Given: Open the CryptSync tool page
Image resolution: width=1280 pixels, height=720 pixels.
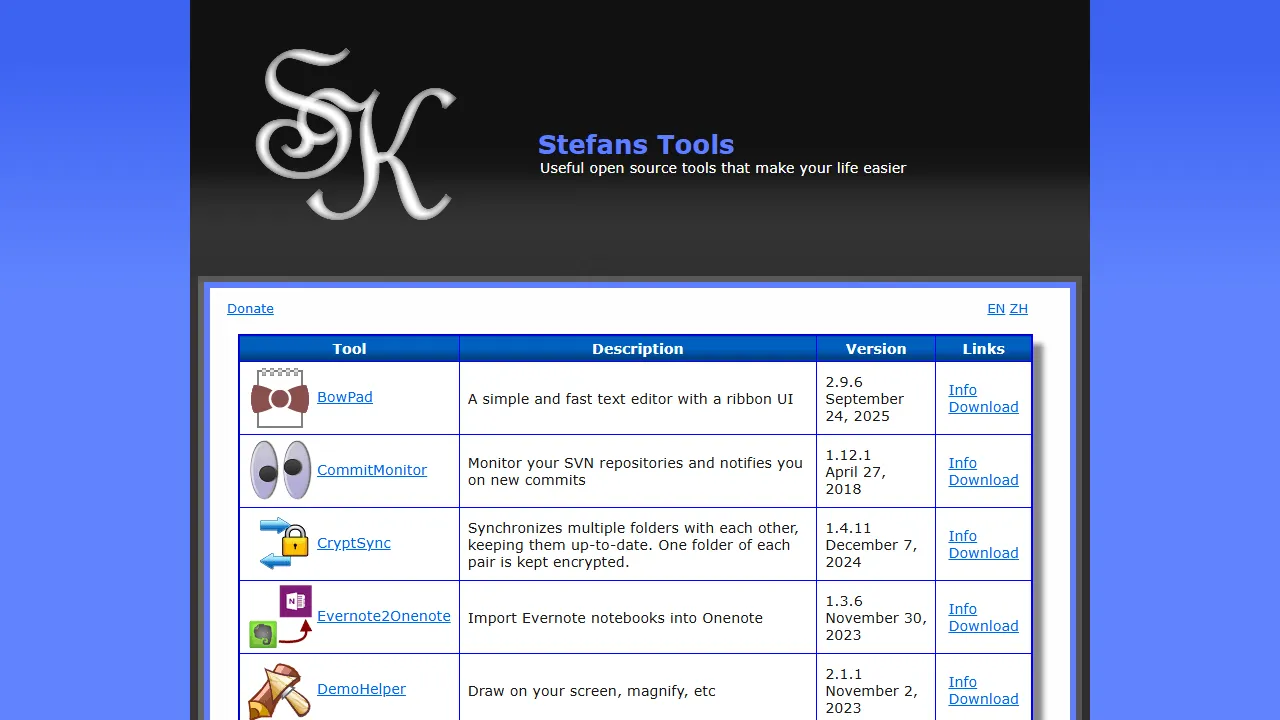Looking at the screenshot, I should [353, 543].
